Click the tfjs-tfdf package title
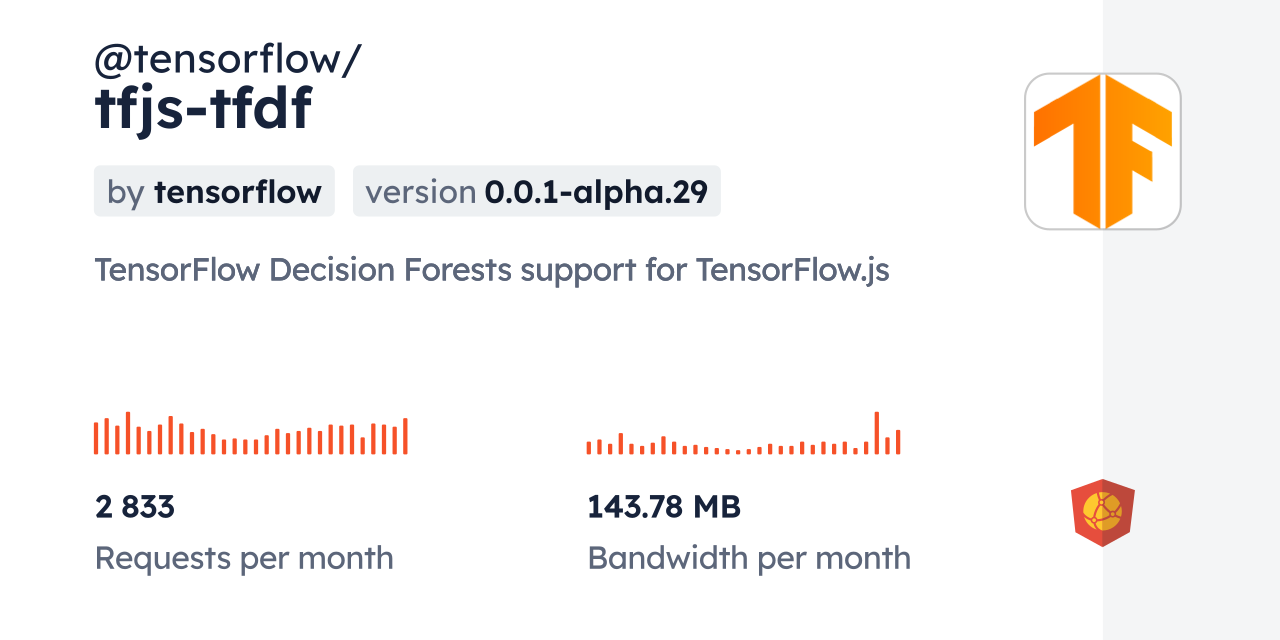 tap(203, 109)
